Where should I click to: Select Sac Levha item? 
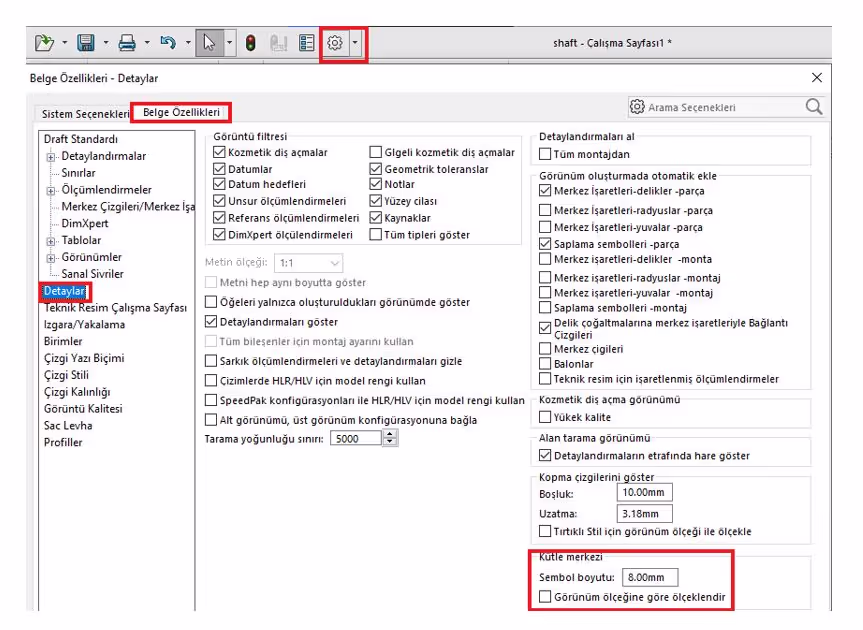tap(68, 426)
